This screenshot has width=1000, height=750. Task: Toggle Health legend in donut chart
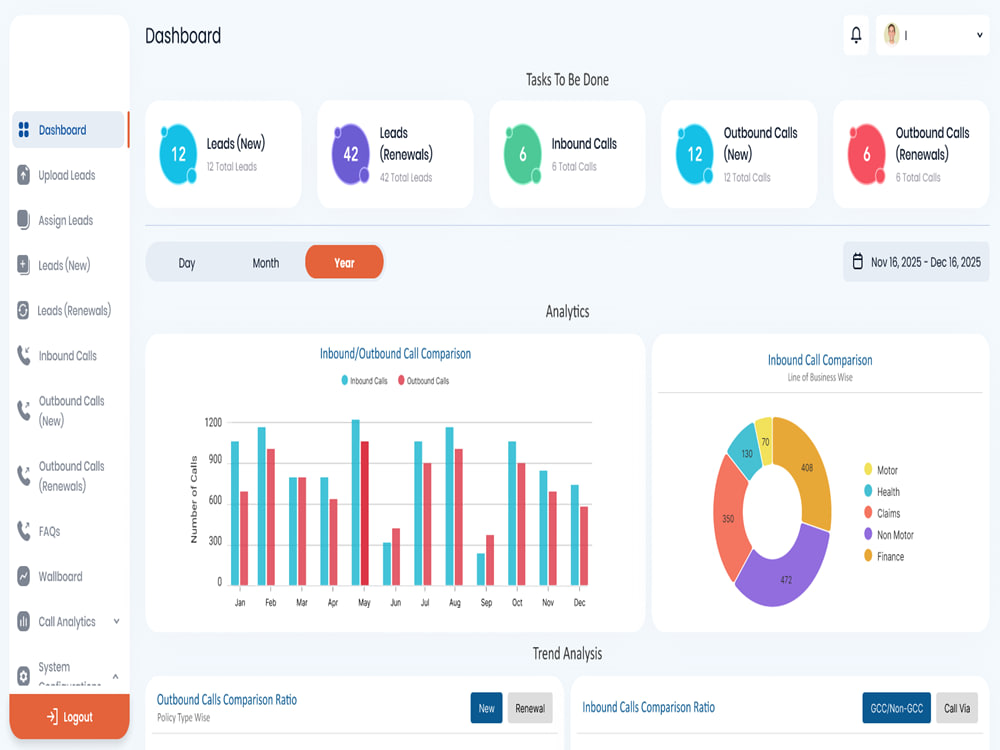click(882, 492)
